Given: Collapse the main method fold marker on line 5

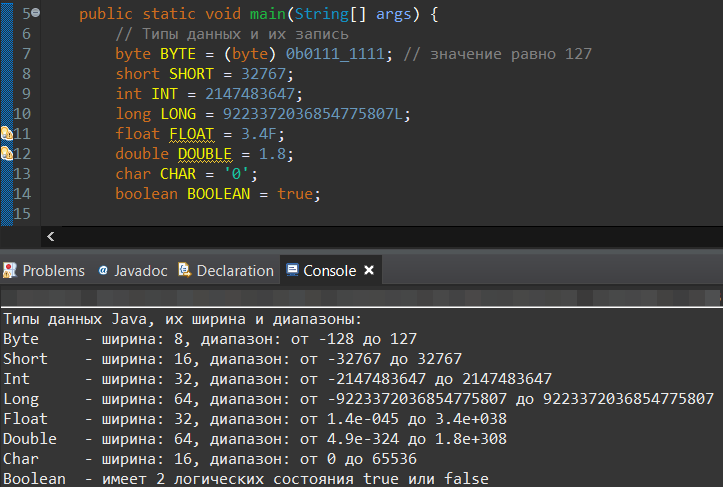Looking at the screenshot, I should point(36,13).
